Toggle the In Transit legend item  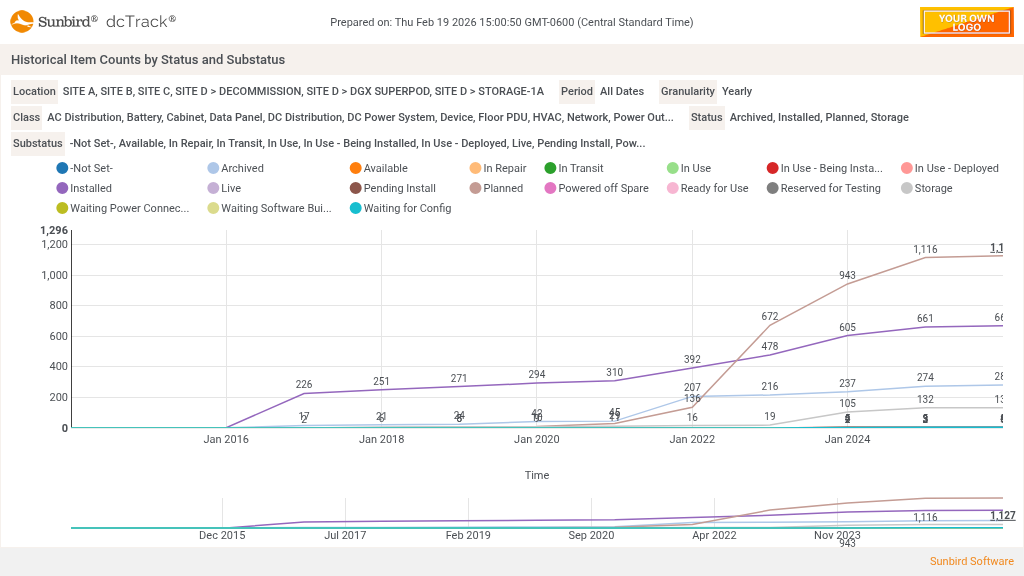tap(580, 168)
